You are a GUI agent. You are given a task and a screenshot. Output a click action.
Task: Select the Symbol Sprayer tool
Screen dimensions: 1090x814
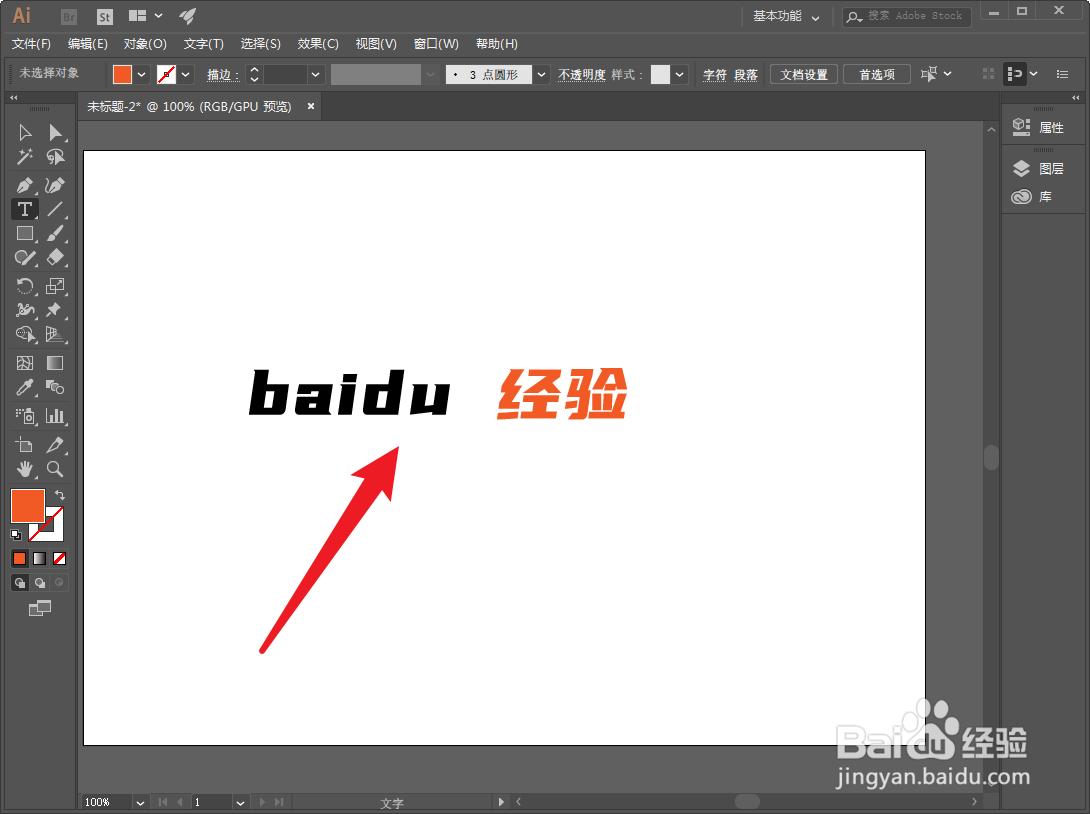[25, 416]
